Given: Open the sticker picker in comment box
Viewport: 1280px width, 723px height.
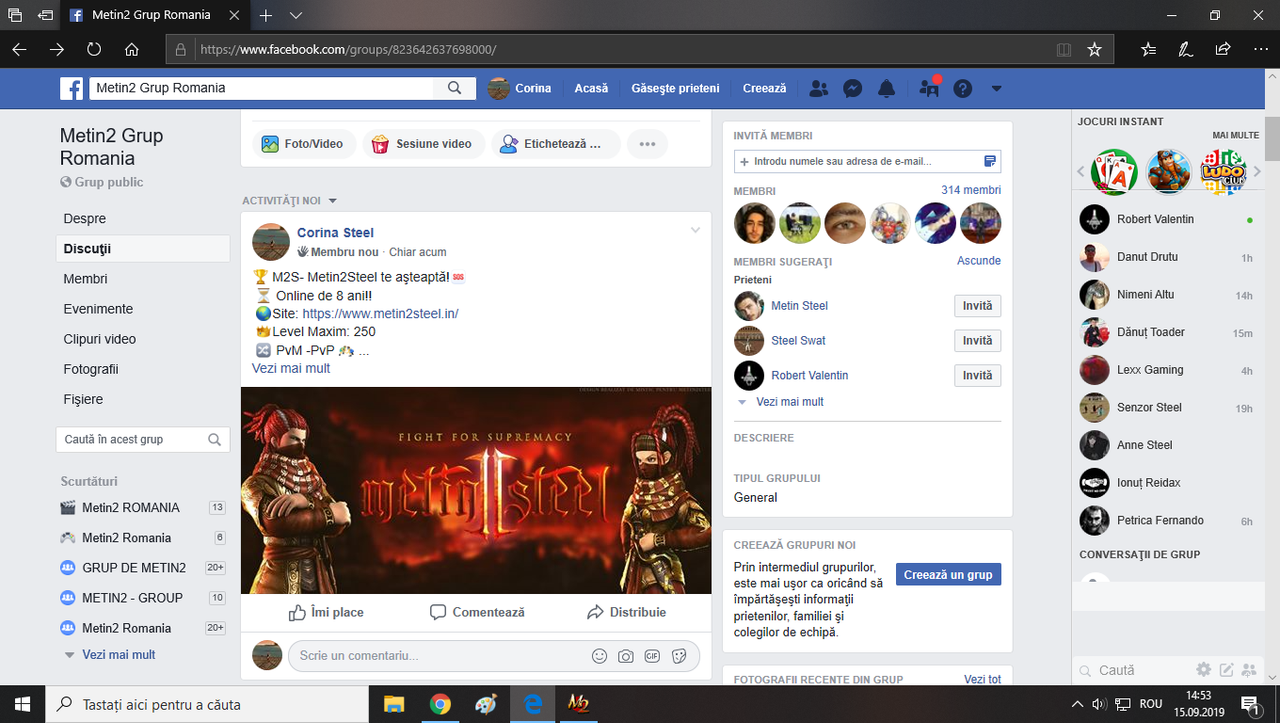Looking at the screenshot, I should click(x=679, y=656).
